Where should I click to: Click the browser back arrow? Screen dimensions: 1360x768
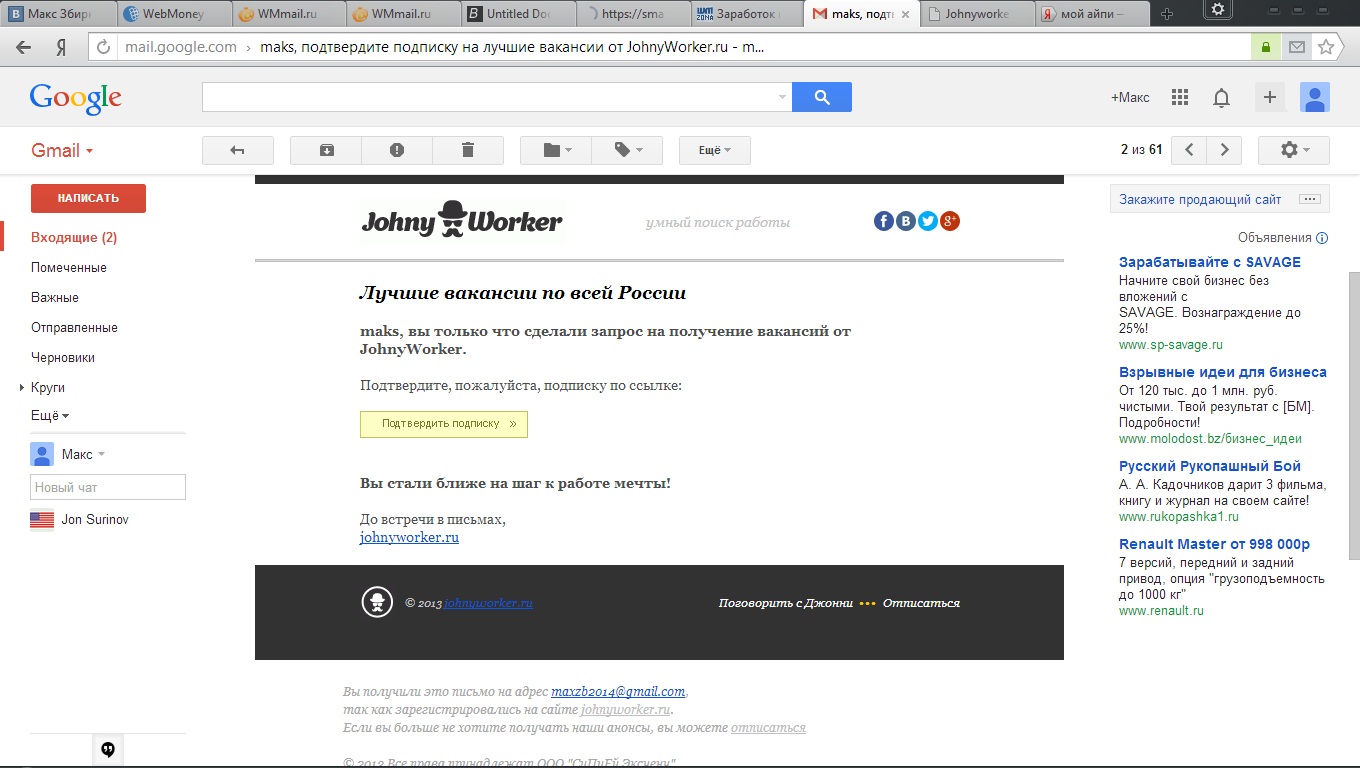23,47
